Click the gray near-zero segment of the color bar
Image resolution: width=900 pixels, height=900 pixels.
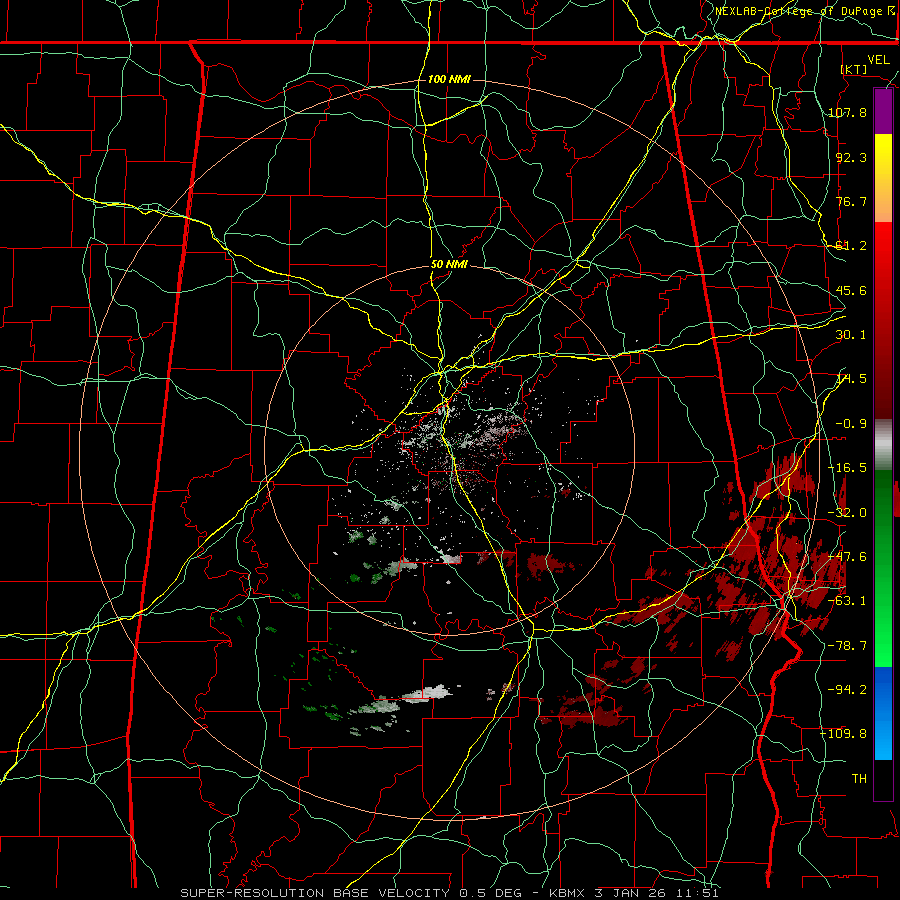(883, 445)
